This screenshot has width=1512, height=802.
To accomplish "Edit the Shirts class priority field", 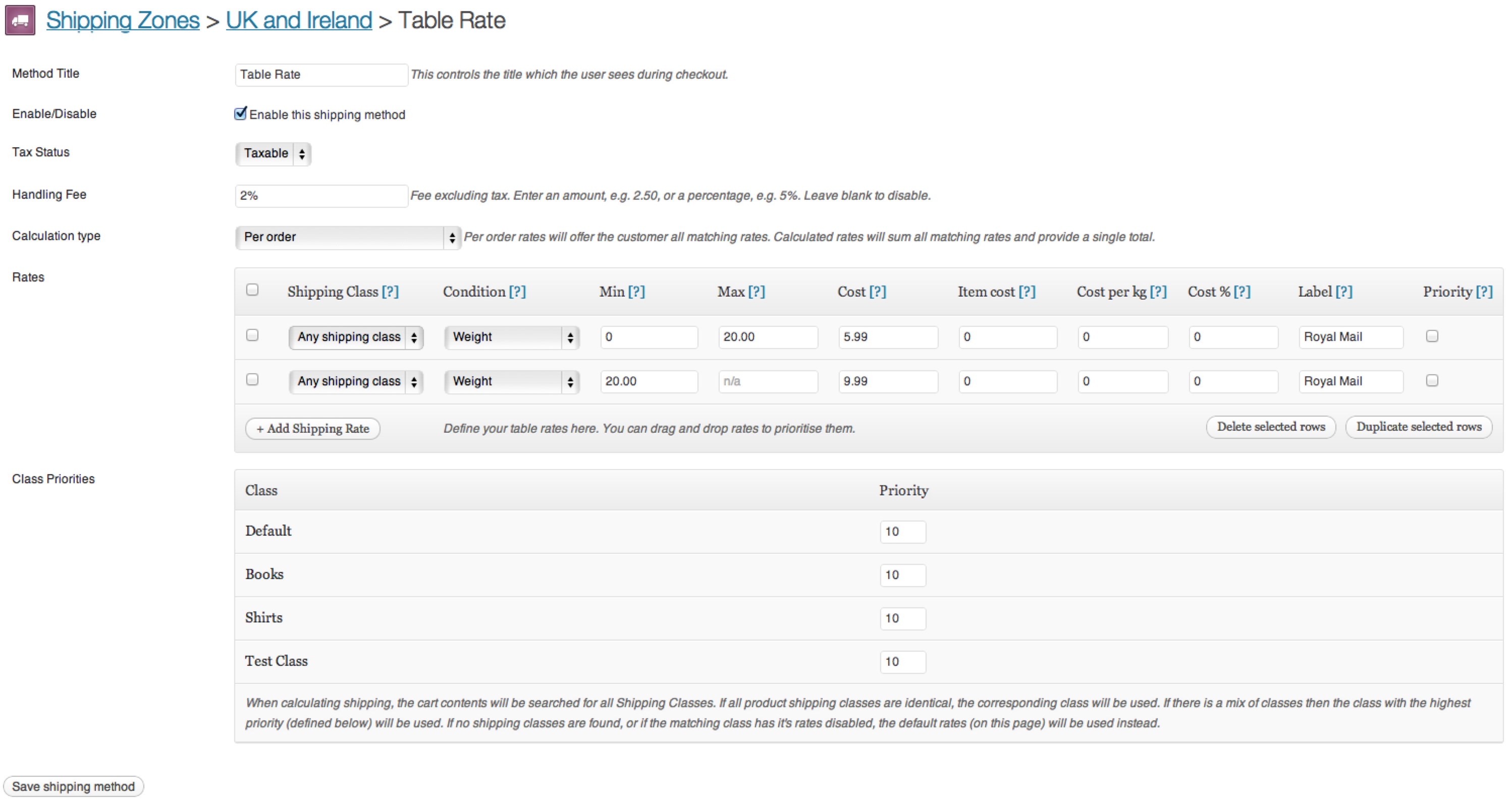I will (903, 619).
